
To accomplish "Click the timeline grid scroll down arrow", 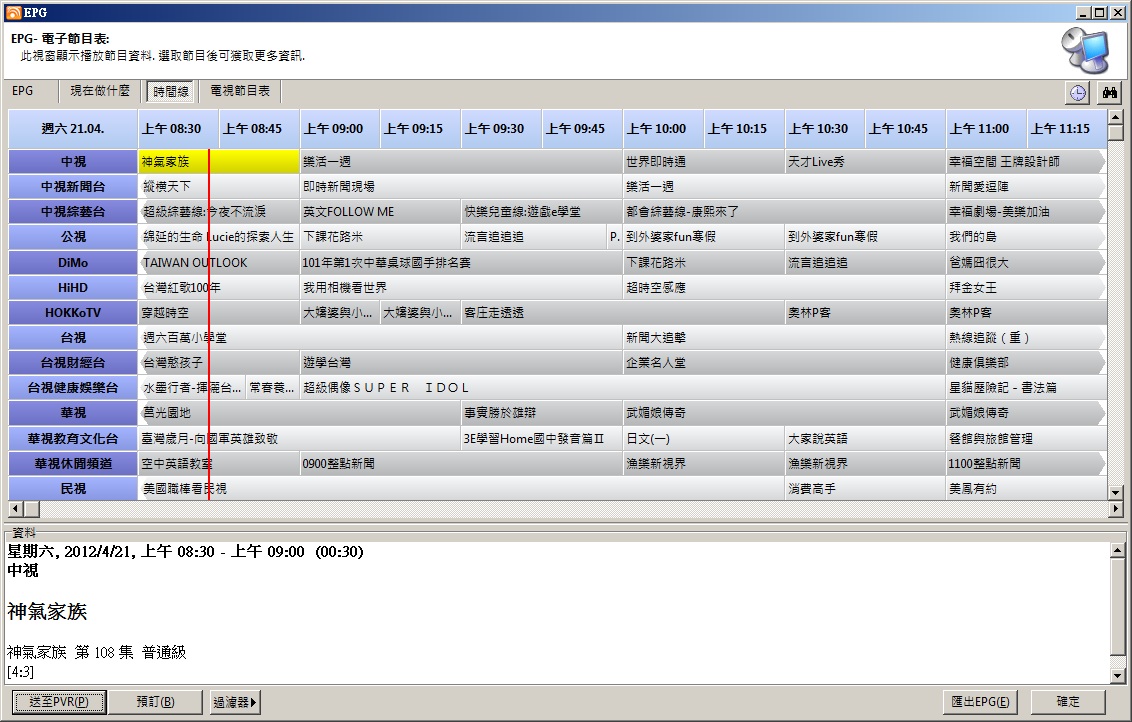I will click(1115, 492).
